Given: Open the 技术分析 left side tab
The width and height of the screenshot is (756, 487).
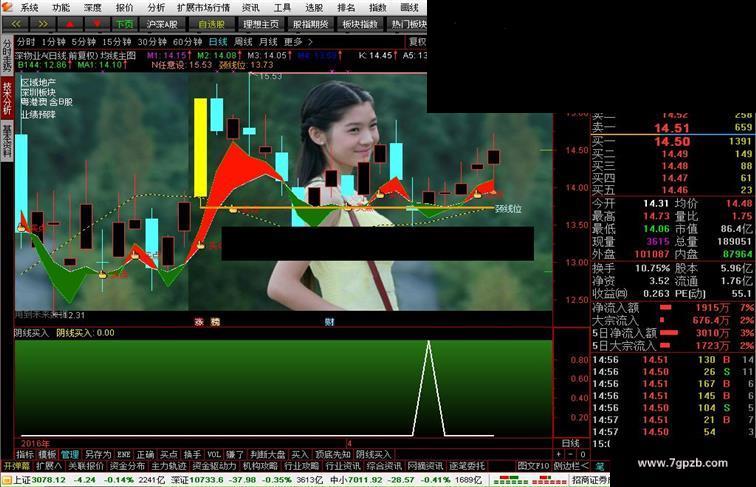Looking at the screenshot, I should (x=7, y=98).
